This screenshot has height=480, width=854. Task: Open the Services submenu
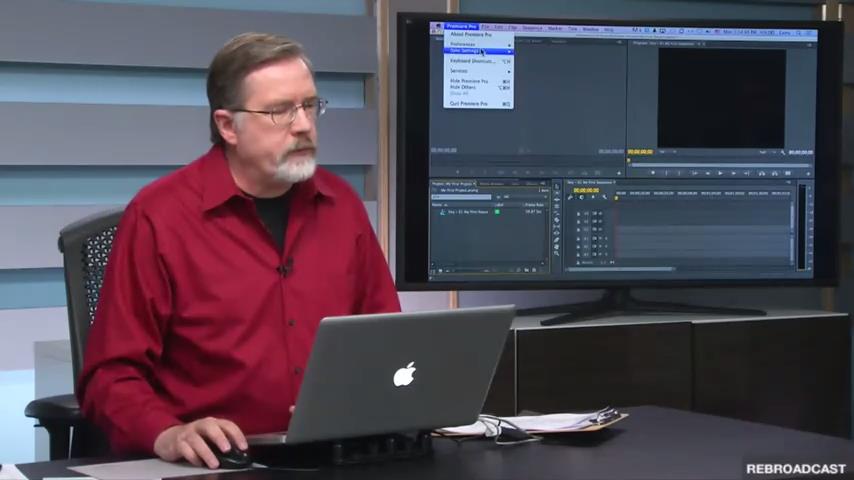point(478,71)
